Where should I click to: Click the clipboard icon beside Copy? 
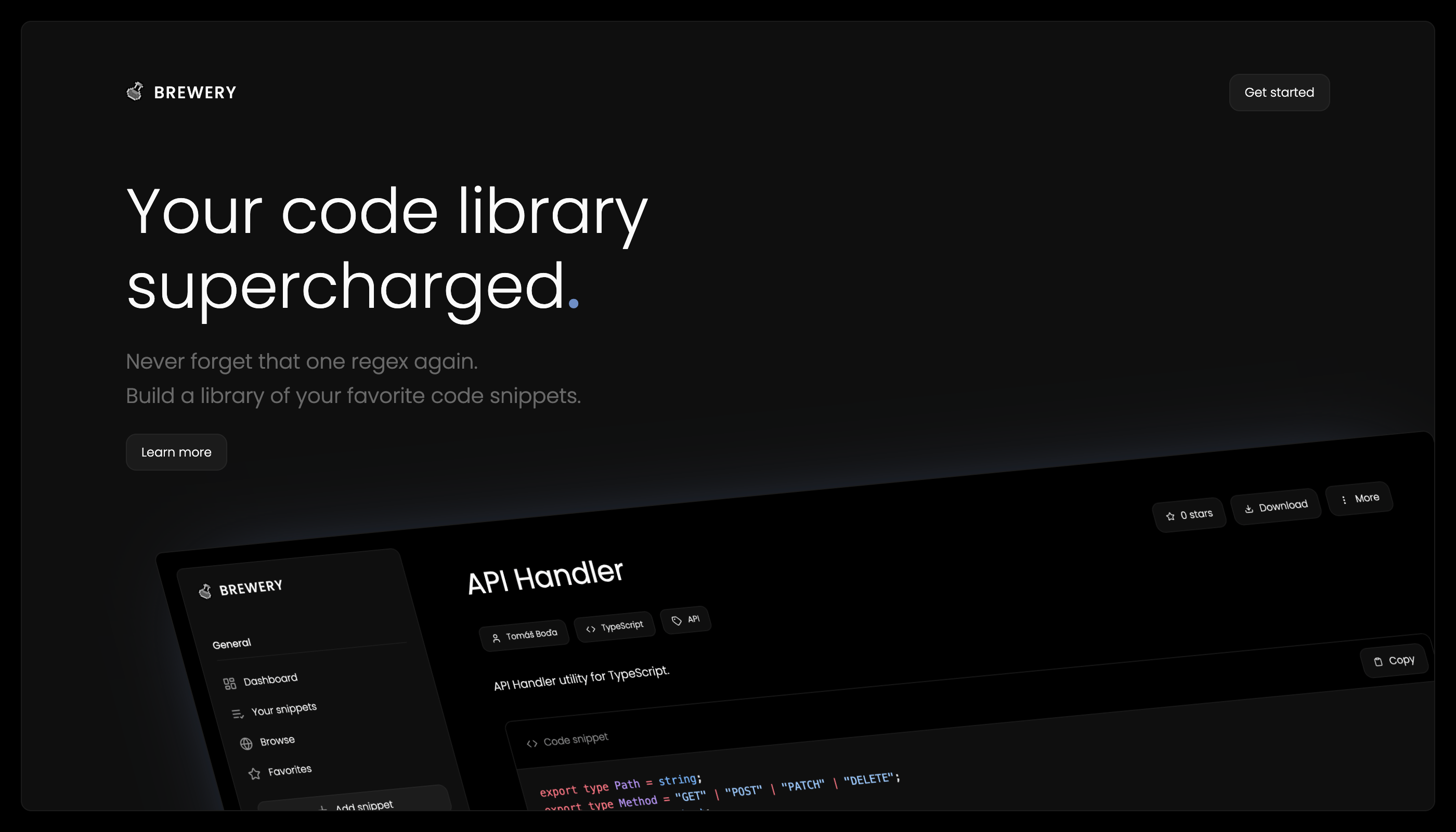(x=1377, y=662)
